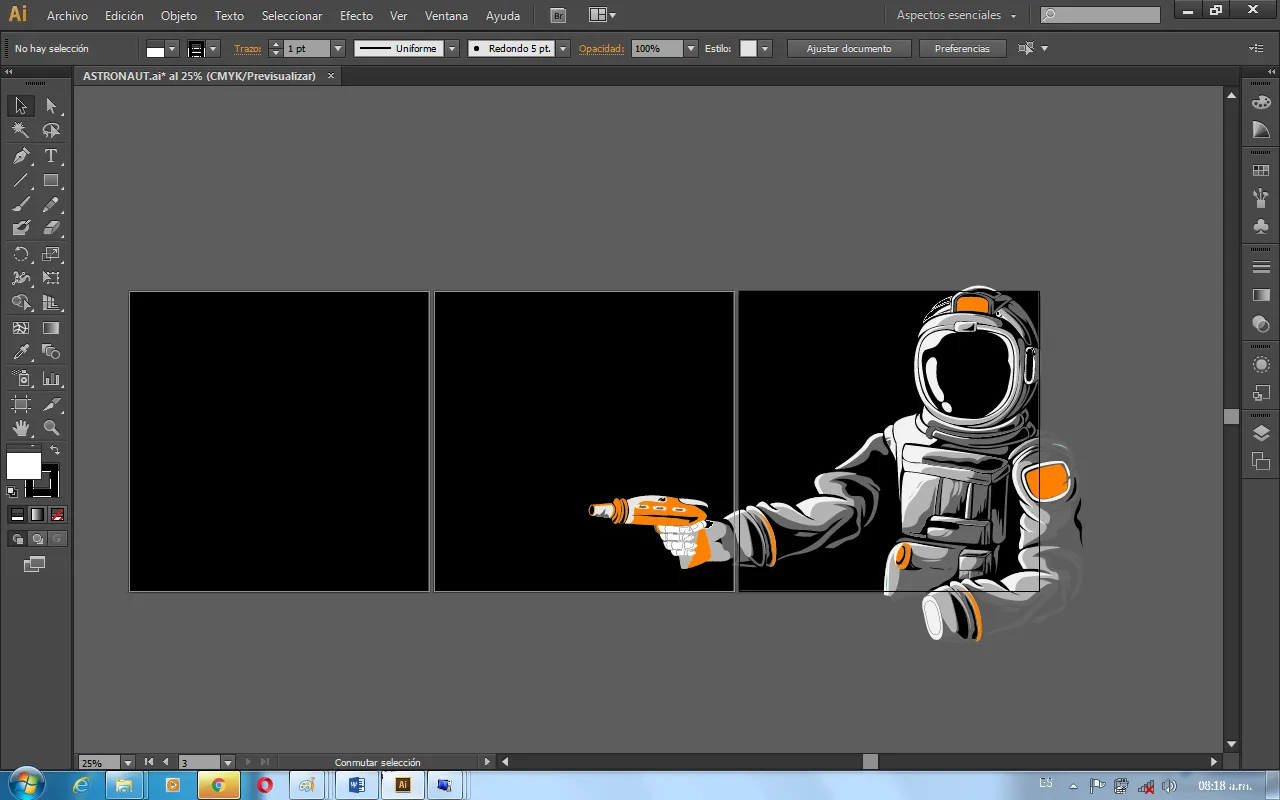The image size is (1280, 800).
Task: Open the Symbols panel
Action: point(1261,227)
